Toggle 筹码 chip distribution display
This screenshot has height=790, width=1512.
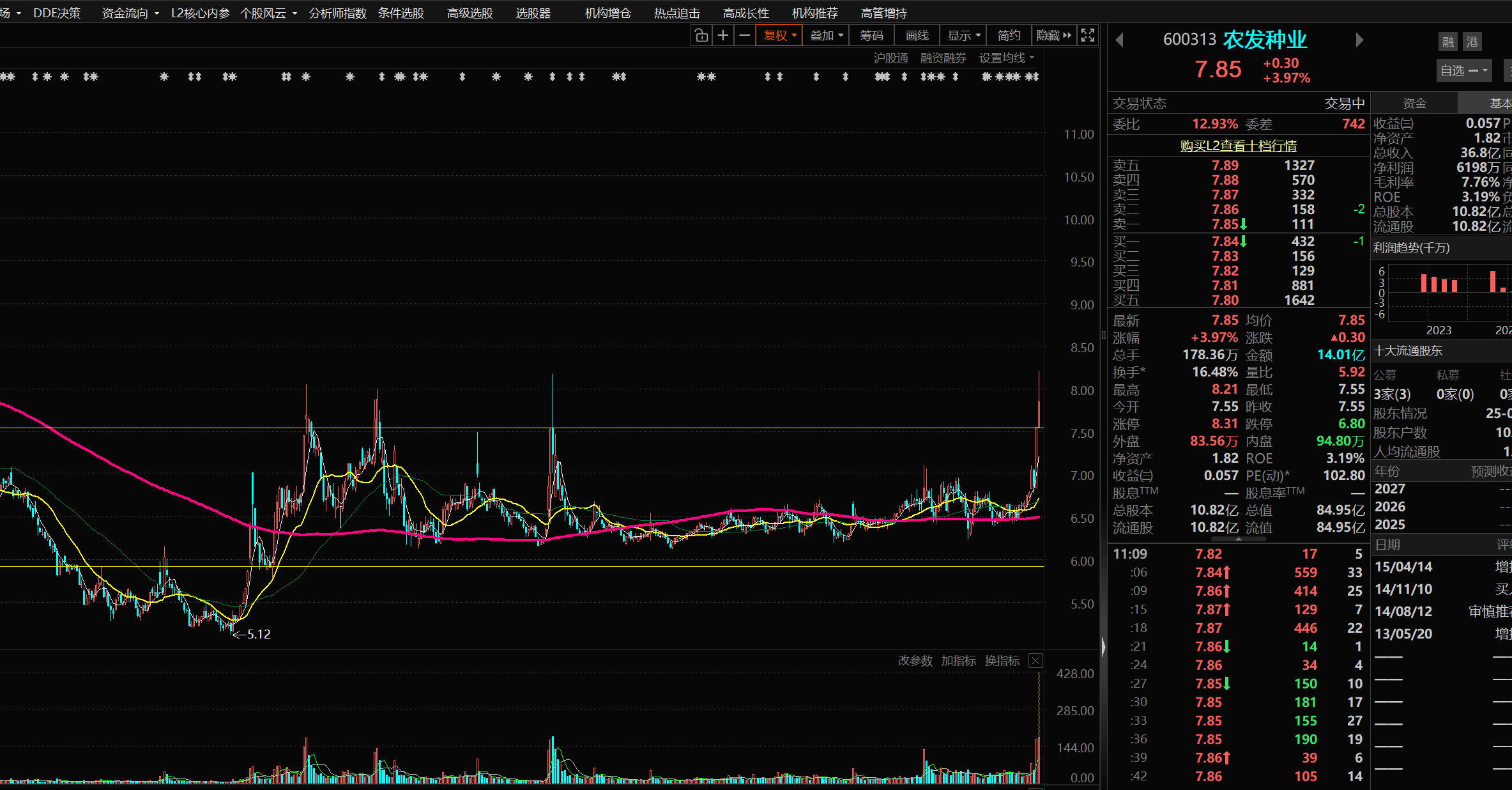click(871, 36)
